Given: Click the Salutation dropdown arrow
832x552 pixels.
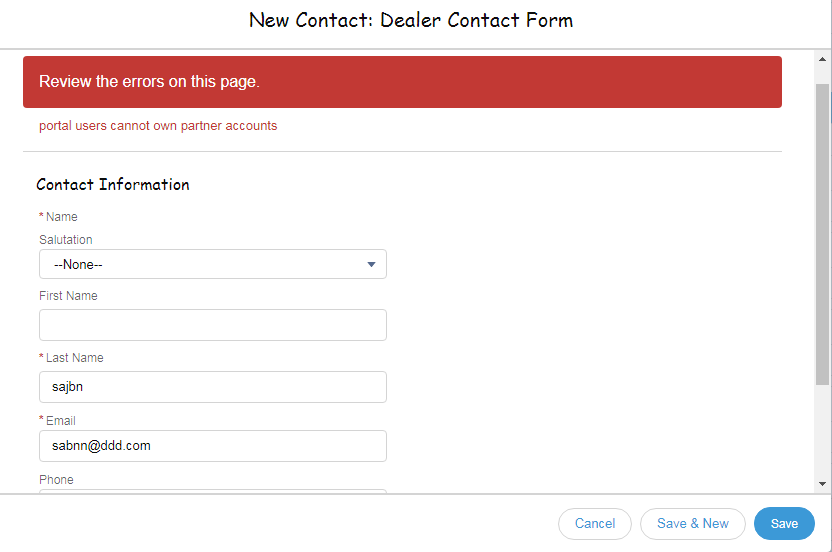Looking at the screenshot, I should click(x=371, y=265).
